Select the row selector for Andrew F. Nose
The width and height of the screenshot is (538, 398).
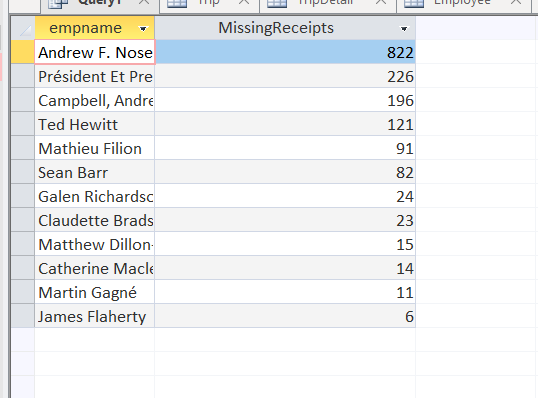tap(23, 52)
